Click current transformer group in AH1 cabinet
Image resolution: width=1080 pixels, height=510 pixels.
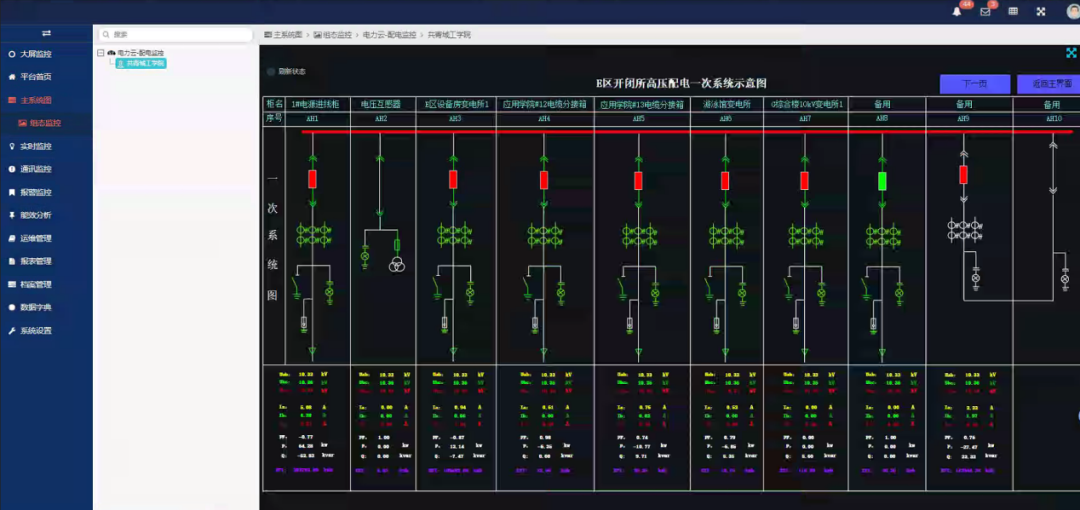[x=315, y=234]
